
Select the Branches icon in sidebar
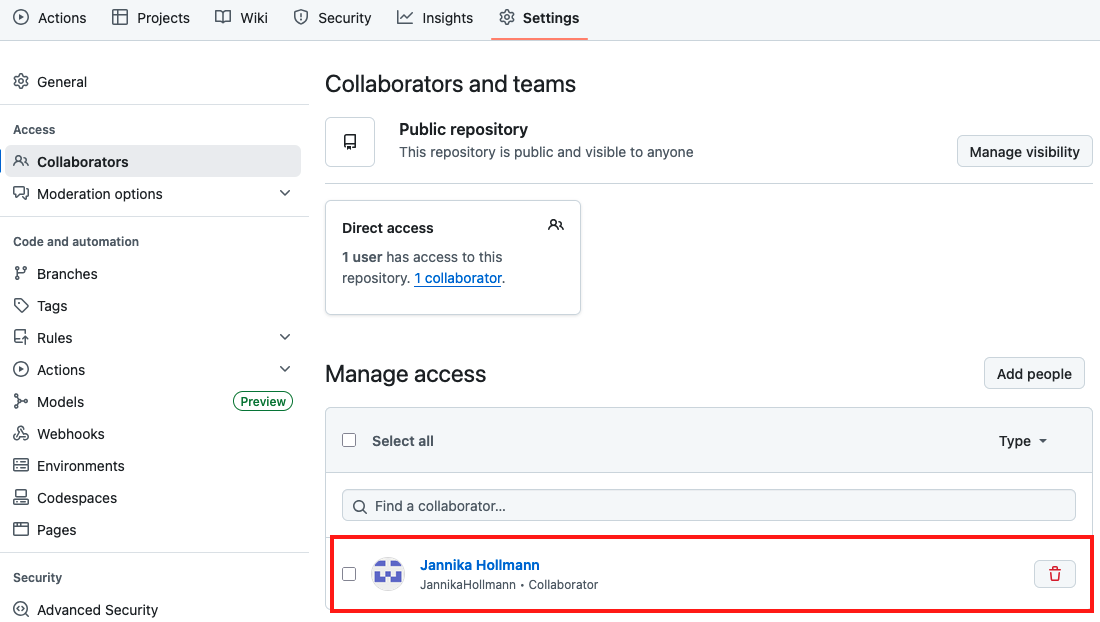21,273
